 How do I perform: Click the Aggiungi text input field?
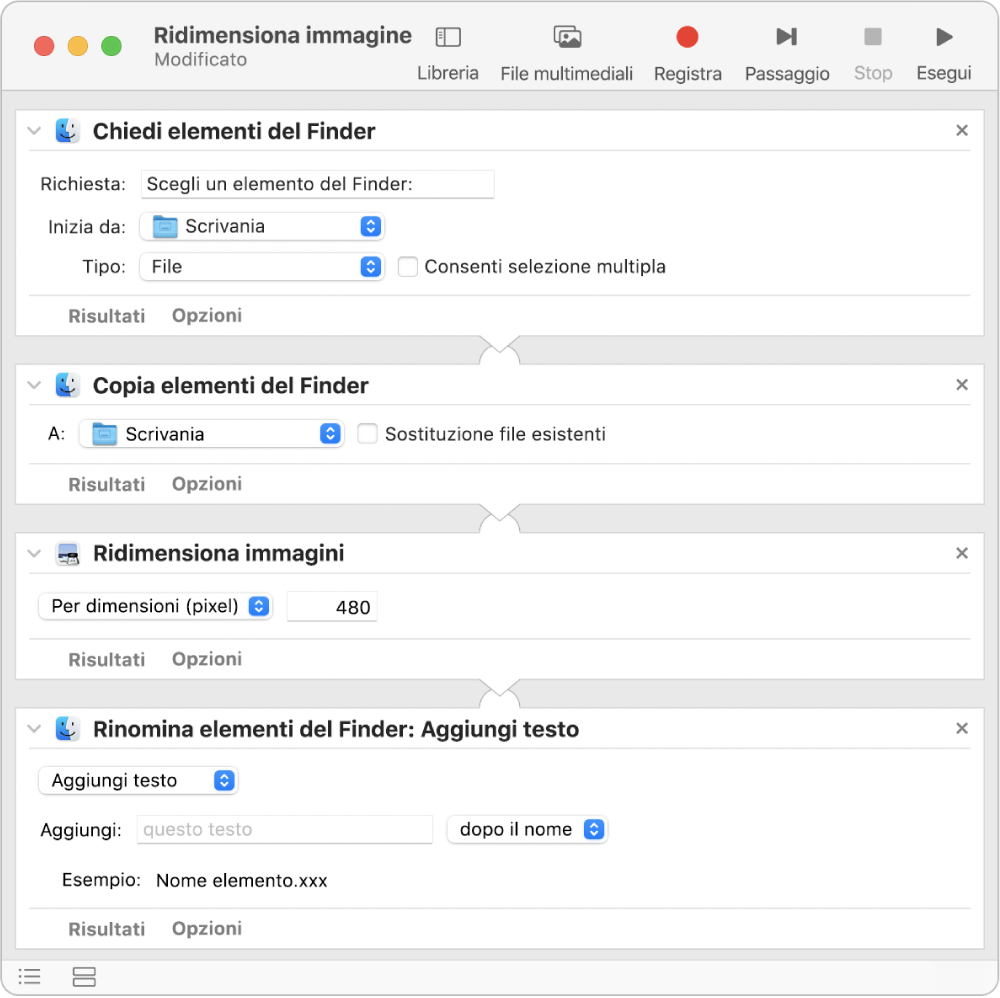pos(284,830)
